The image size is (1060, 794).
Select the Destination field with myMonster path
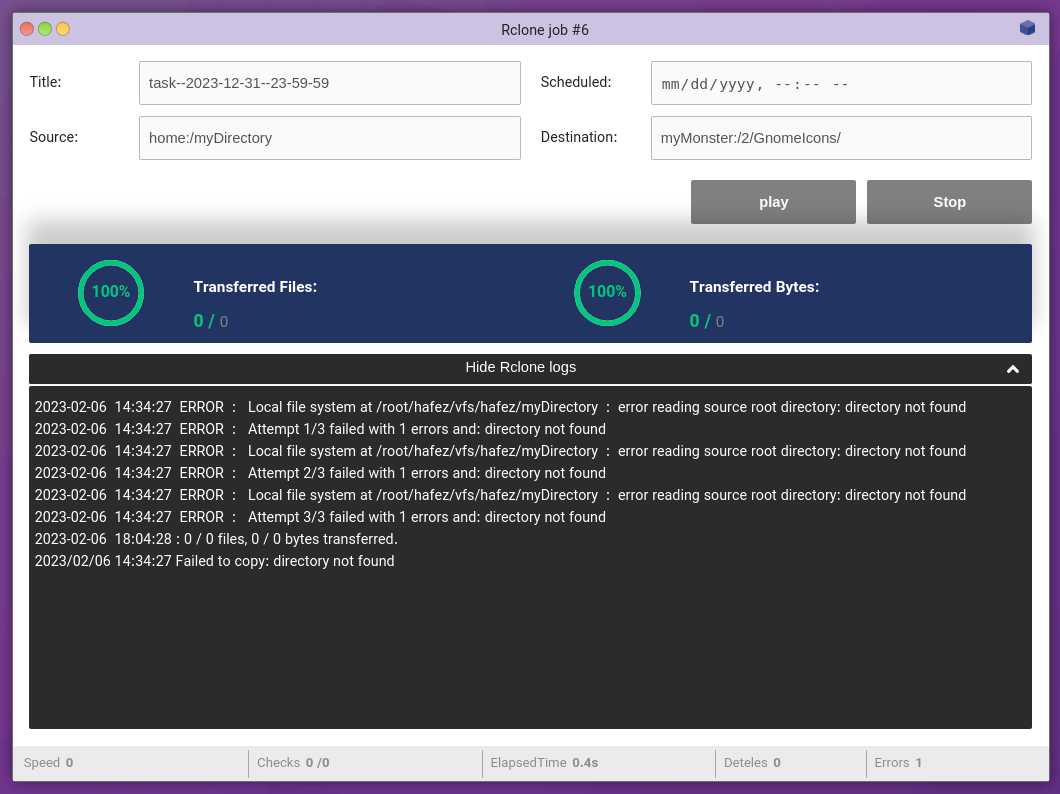pyautogui.click(x=840, y=138)
